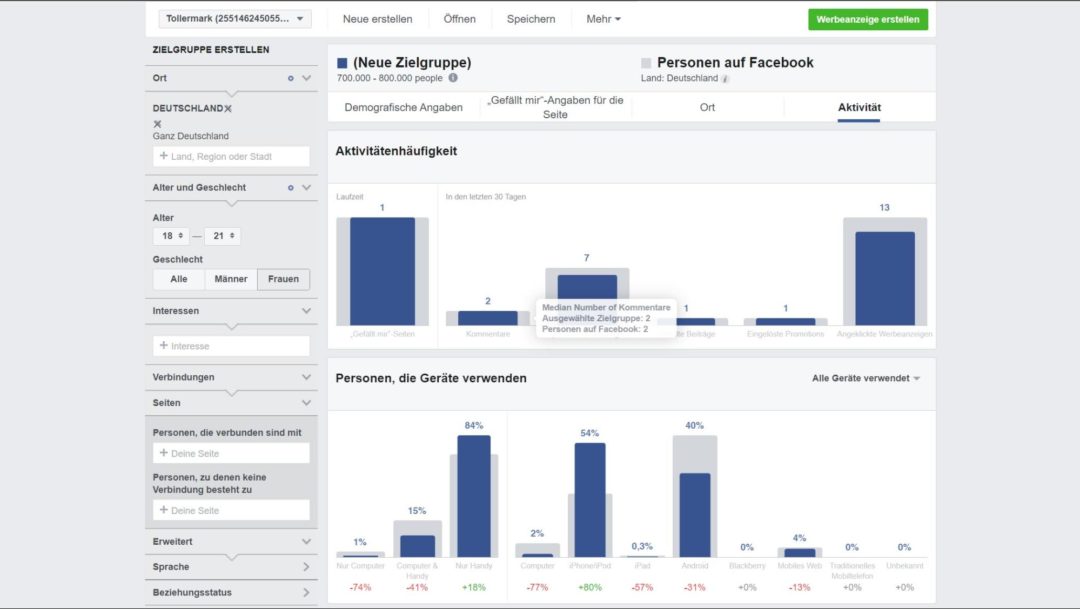Click info icon next to Land: Deutschland

(x=725, y=79)
